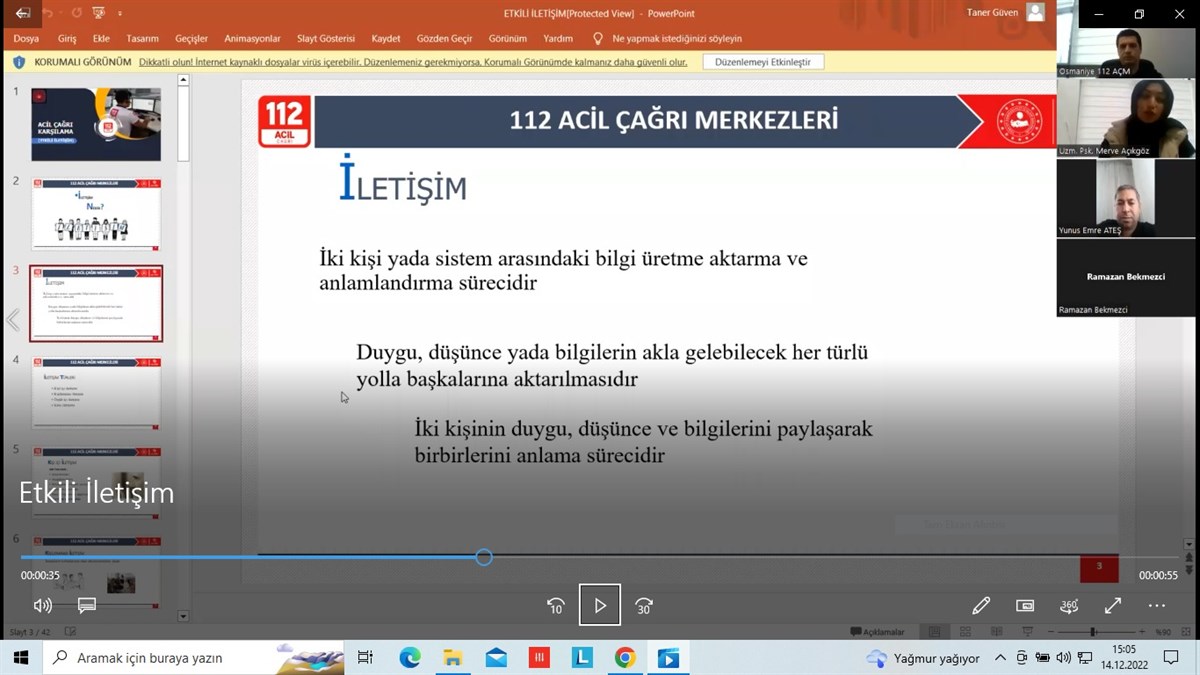Switch to Slide Sorter view
1200x675 pixels.
[965, 632]
